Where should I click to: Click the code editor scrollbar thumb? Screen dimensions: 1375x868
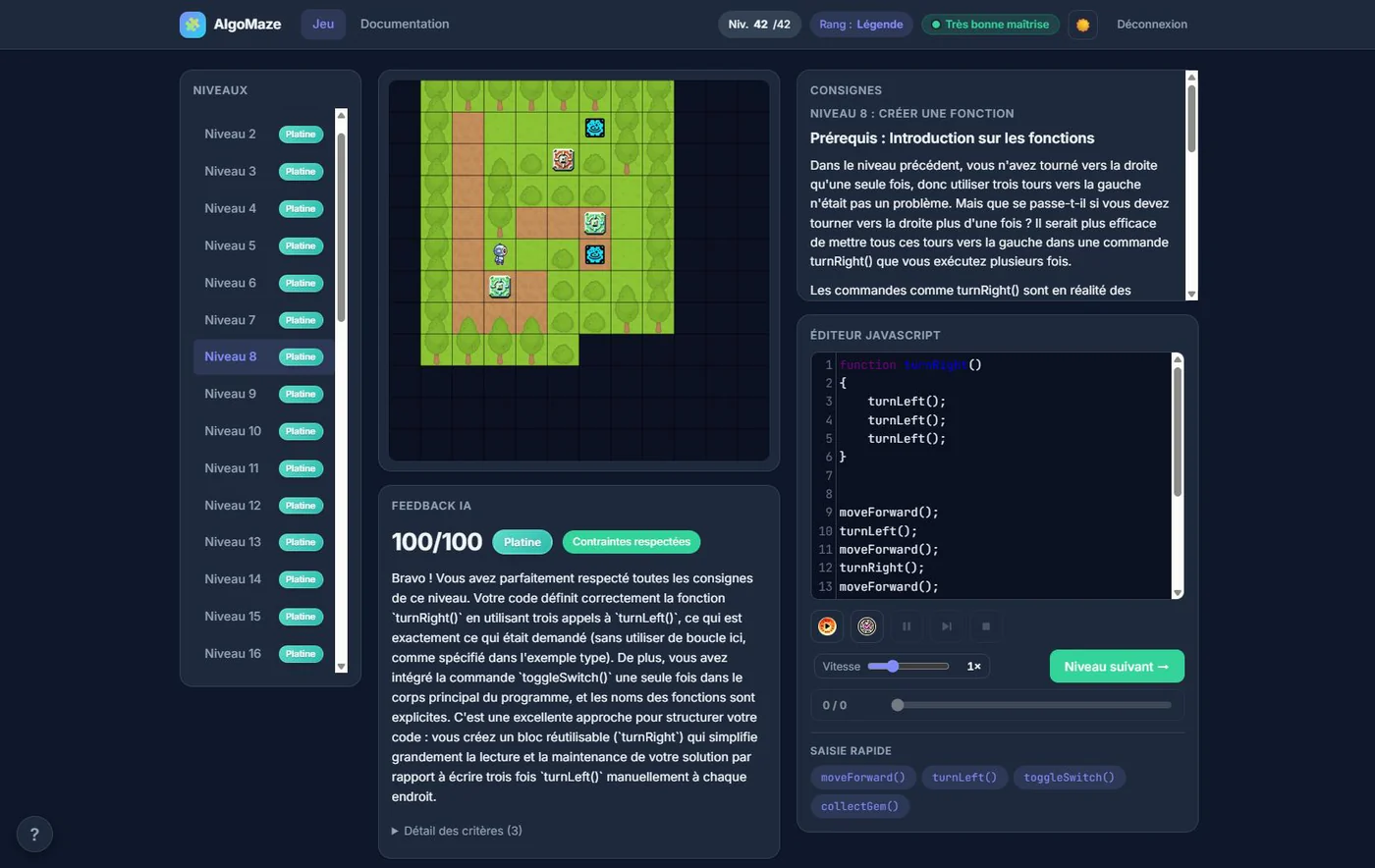[1178, 432]
